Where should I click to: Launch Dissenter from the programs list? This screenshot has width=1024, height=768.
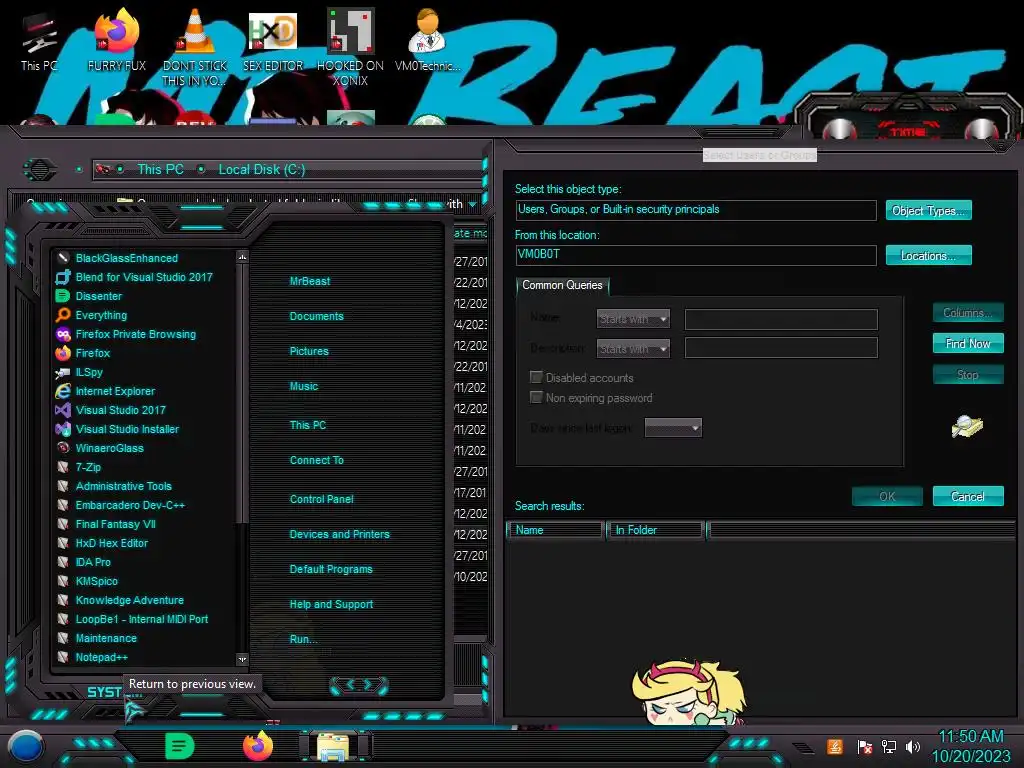pos(99,296)
